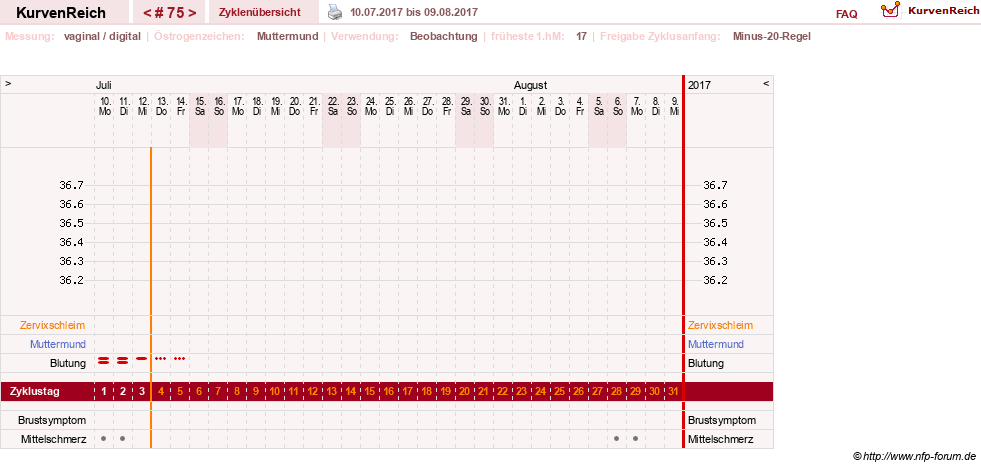Click the right-side Muttermund label
This screenshot has width=981, height=468.
pos(716,344)
